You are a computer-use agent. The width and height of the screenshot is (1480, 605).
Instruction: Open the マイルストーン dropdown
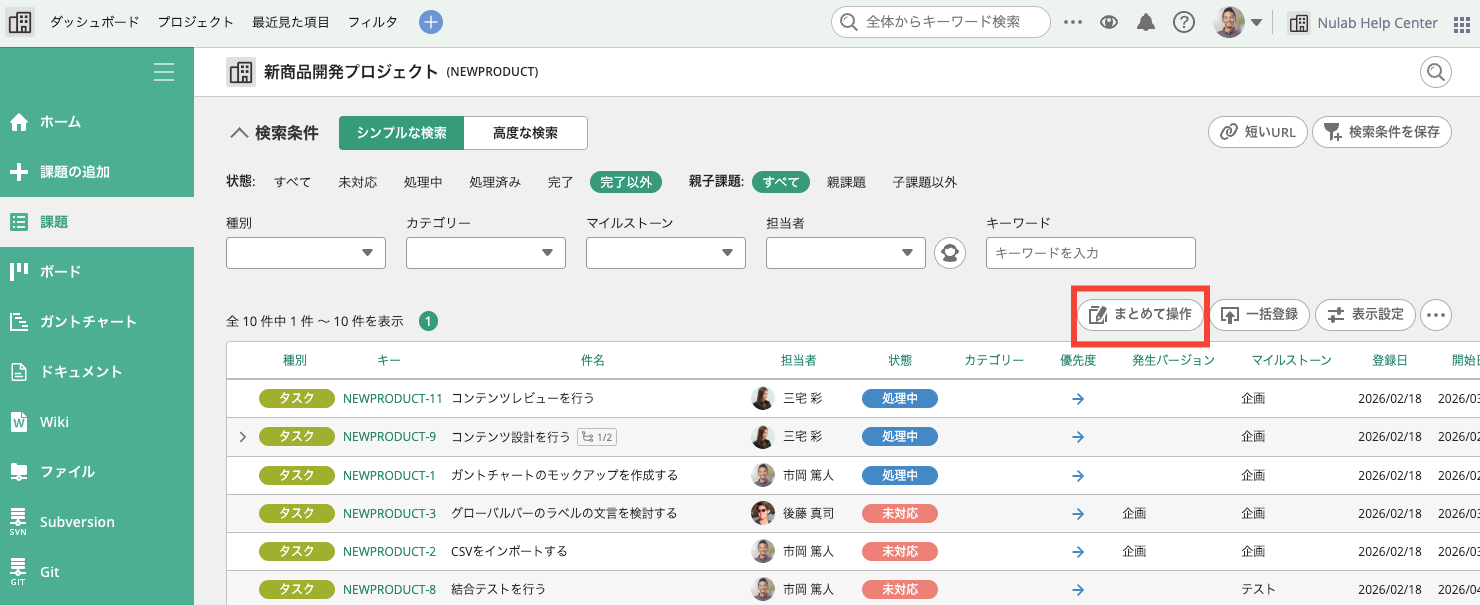pos(666,253)
